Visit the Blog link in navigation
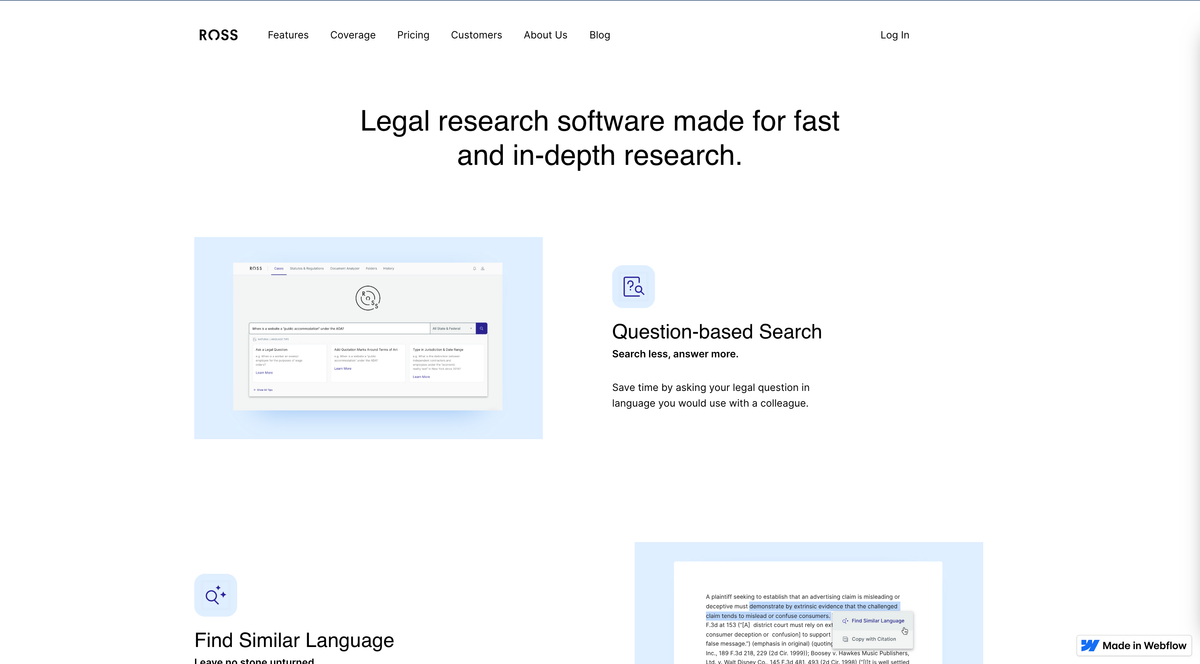Image resolution: width=1200 pixels, height=664 pixels. tap(600, 35)
